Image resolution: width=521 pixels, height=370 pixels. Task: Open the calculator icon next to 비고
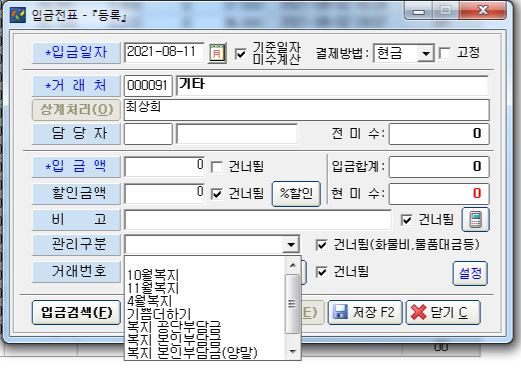coord(475,219)
